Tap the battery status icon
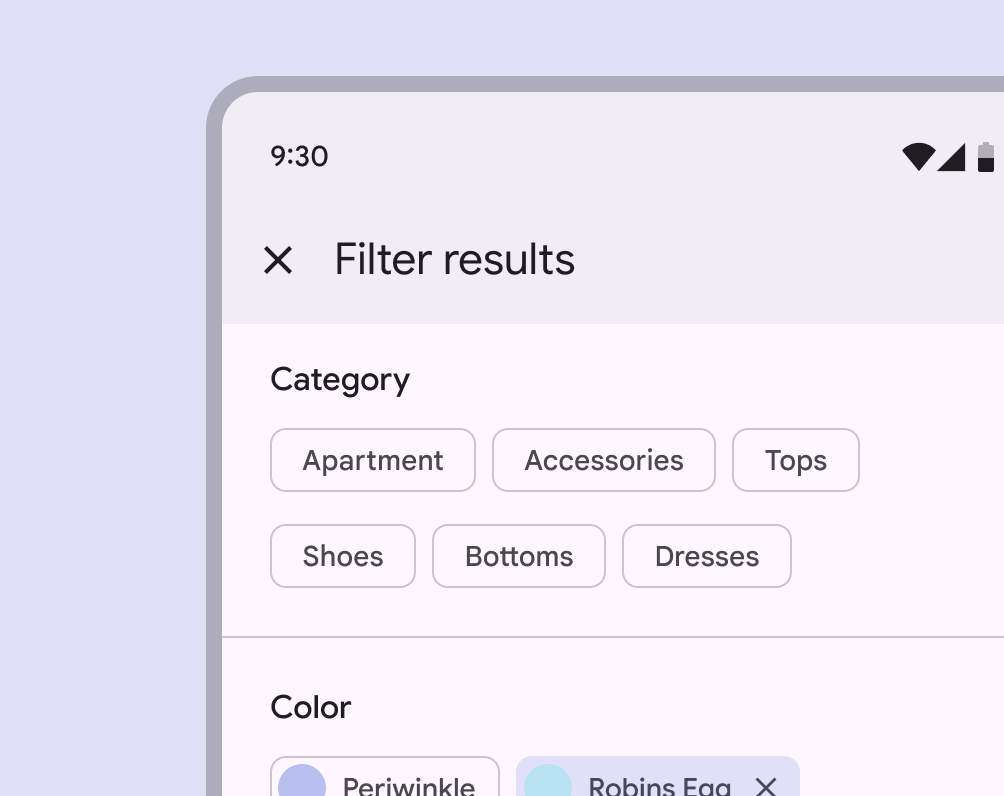The width and height of the screenshot is (1004, 796). pyautogui.click(x=986, y=157)
